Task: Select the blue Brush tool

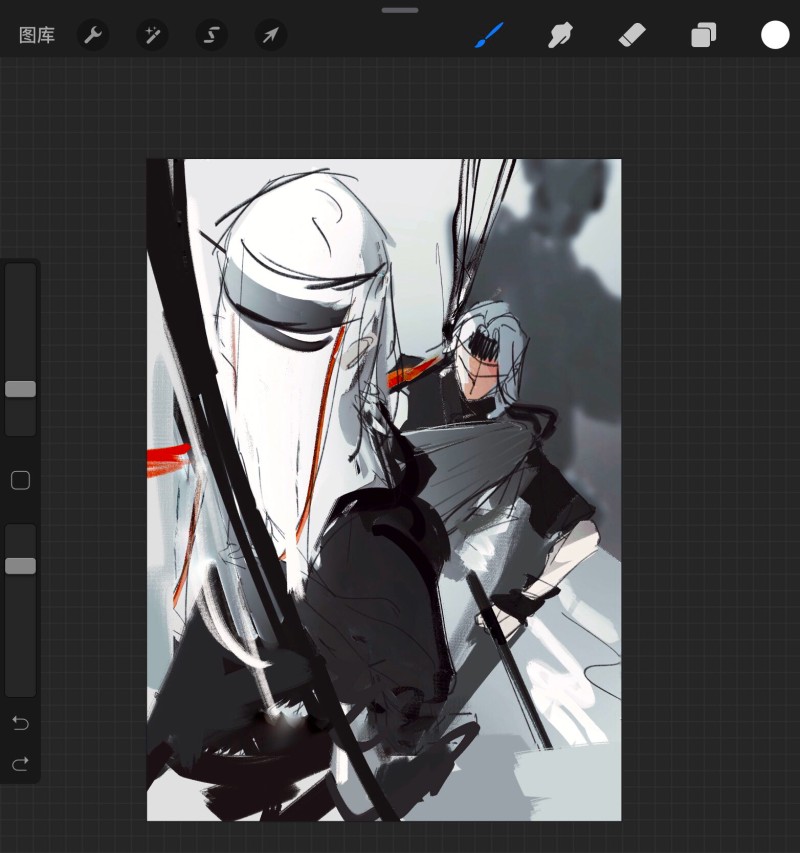Action: (489, 35)
